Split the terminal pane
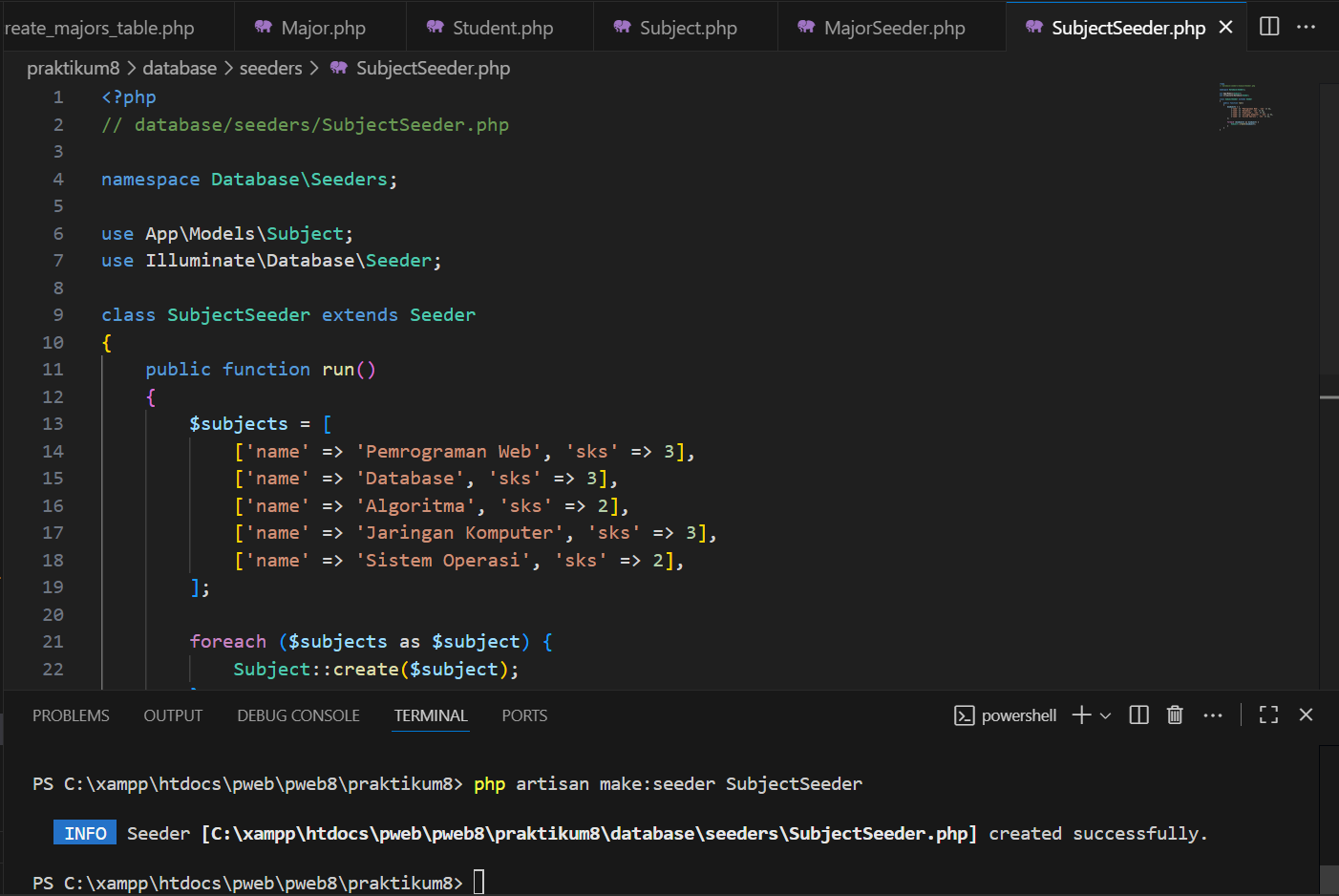The height and width of the screenshot is (896, 1339). (x=1138, y=715)
